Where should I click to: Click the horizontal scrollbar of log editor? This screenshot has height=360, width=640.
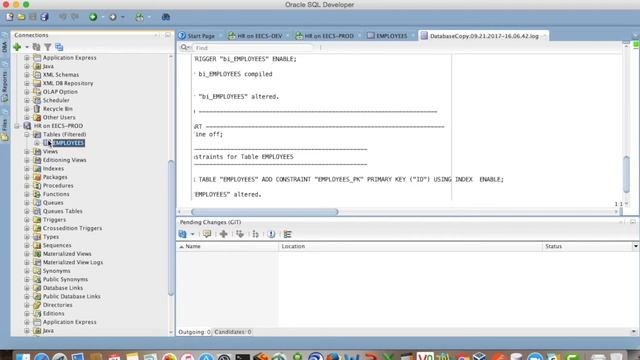tap(264, 212)
